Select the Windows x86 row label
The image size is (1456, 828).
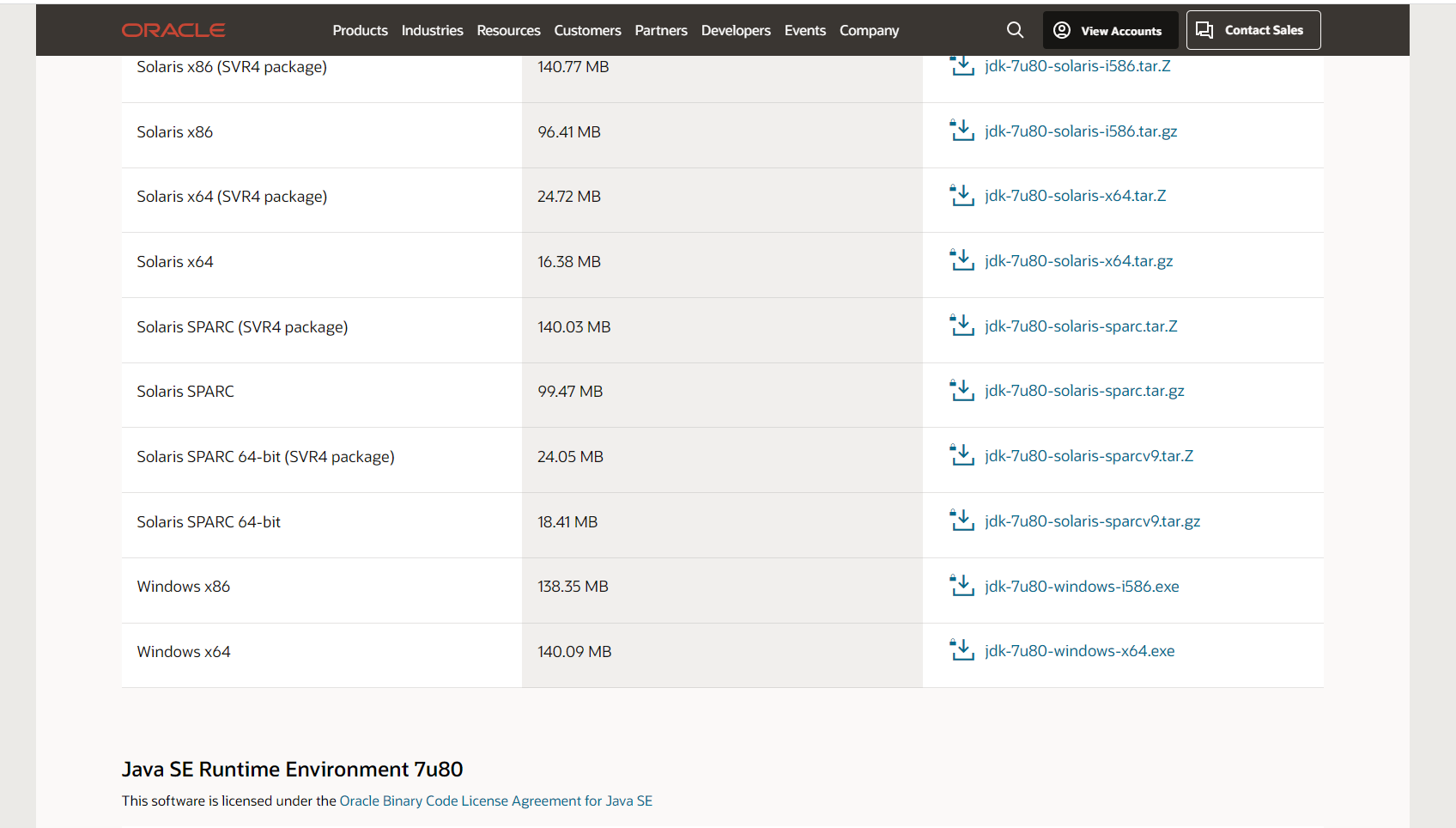(184, 587)
